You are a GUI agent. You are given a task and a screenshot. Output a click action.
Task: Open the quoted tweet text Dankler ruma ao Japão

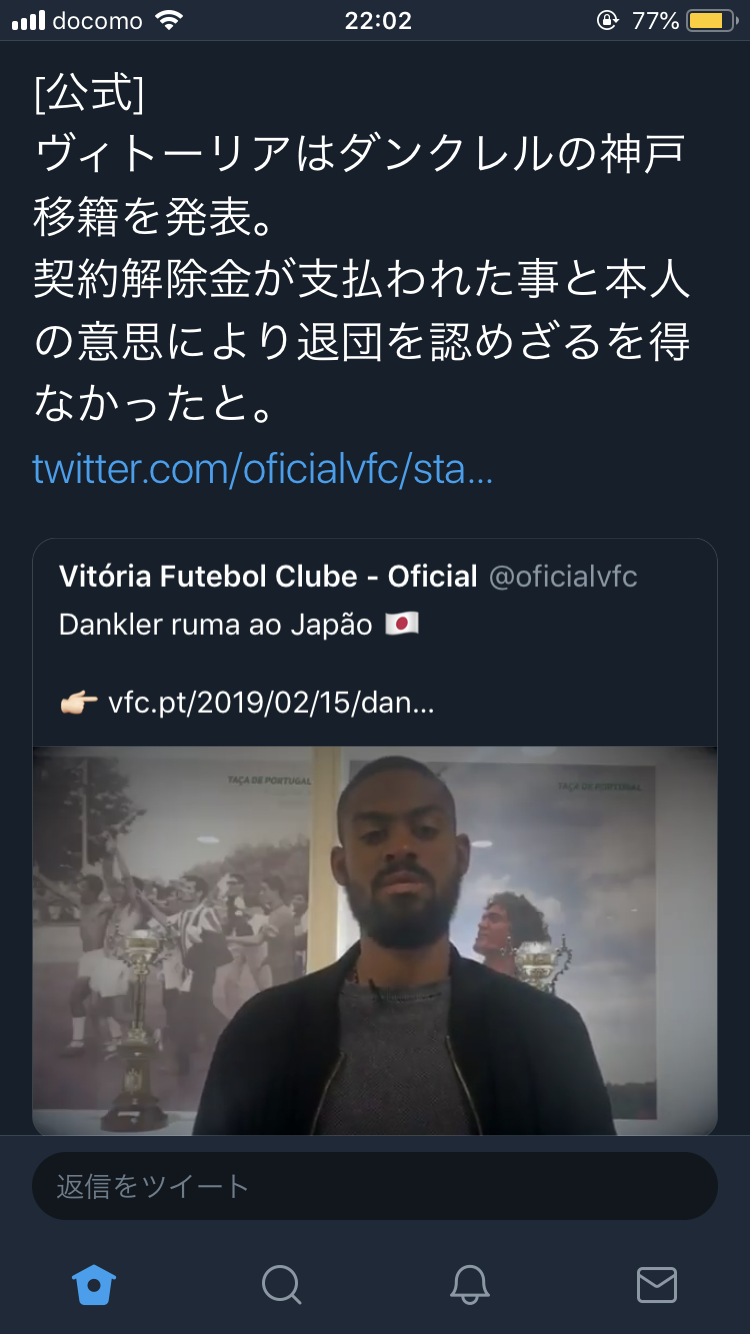215,625
